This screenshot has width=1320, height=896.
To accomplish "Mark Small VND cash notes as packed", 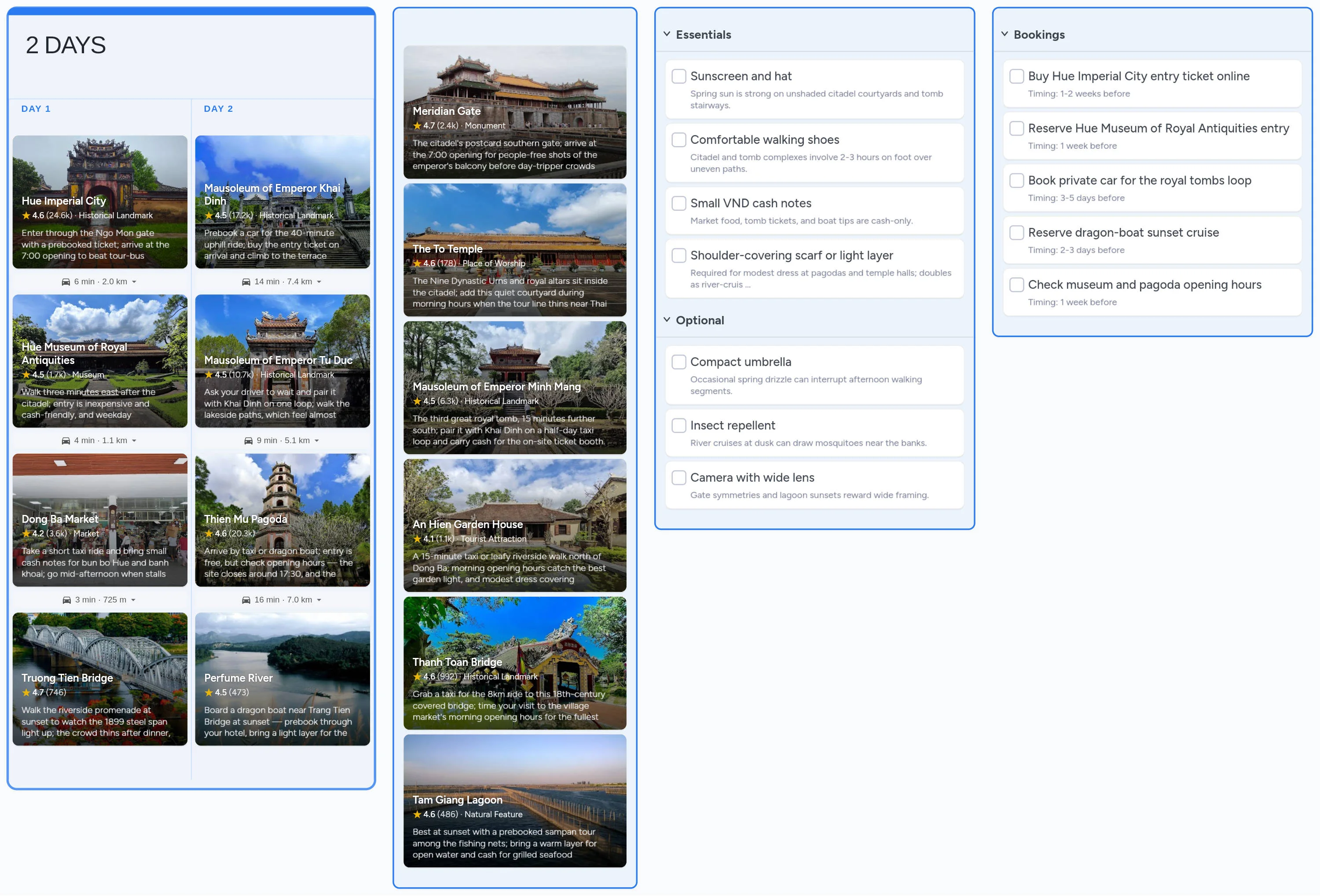I will coord(679,203).
